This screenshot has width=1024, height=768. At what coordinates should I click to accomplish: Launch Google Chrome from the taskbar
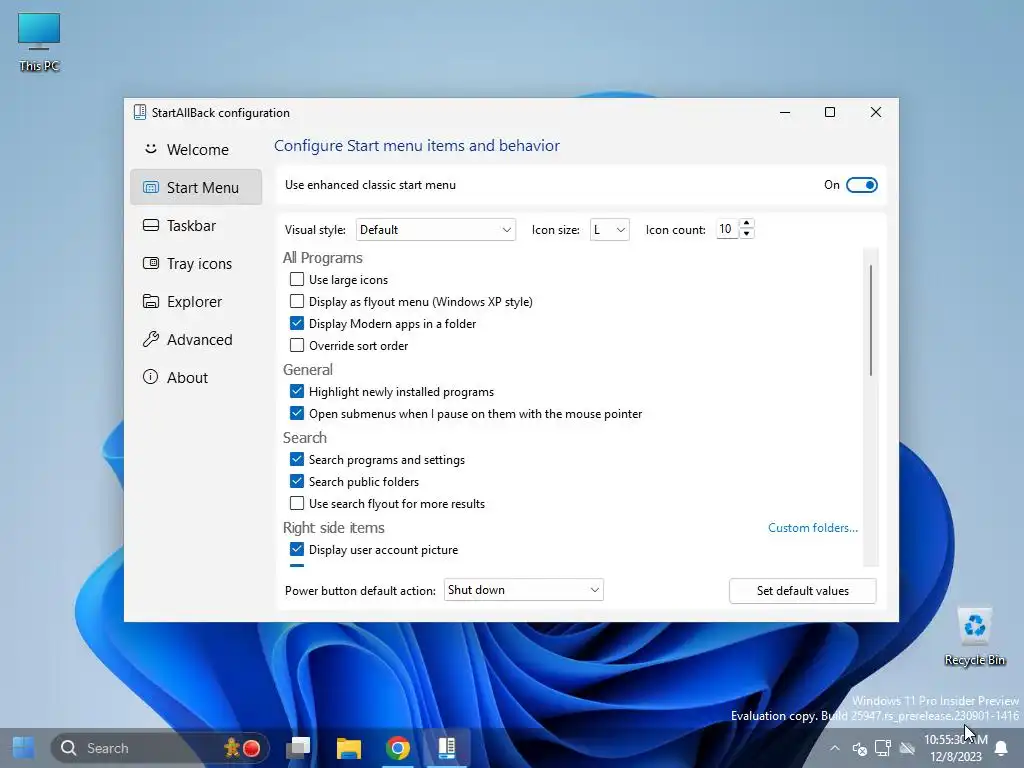pos(398,748)
